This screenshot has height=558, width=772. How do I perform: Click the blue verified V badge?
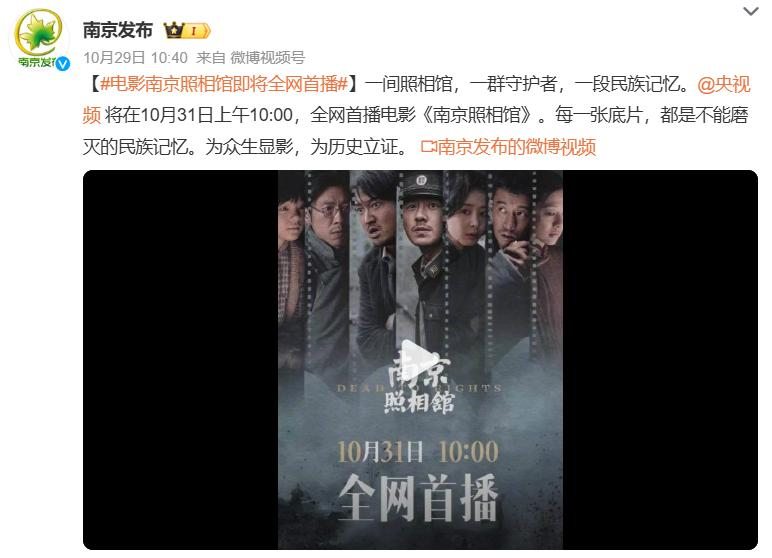[x=63, y=64]
